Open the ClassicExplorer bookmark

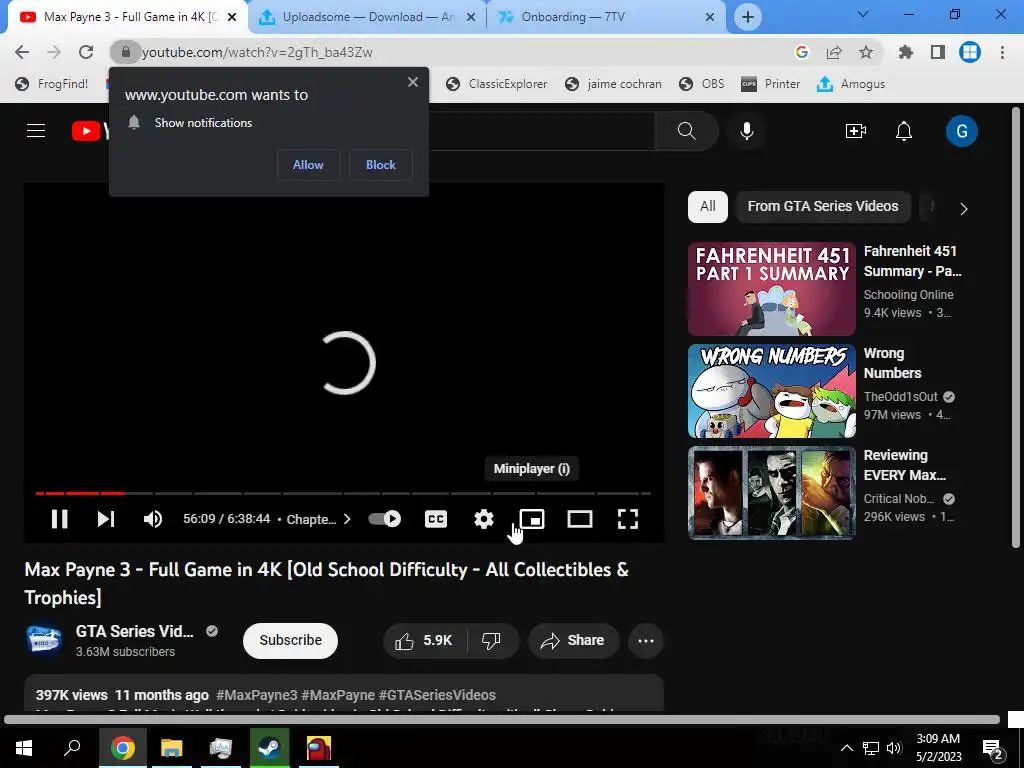497,84
